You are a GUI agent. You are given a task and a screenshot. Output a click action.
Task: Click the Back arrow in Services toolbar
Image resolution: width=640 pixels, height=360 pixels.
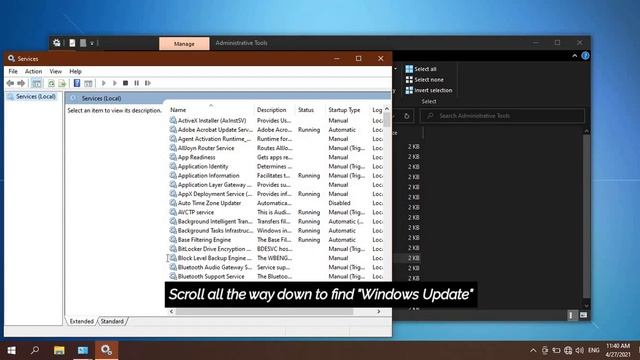[x=10, y=83]
